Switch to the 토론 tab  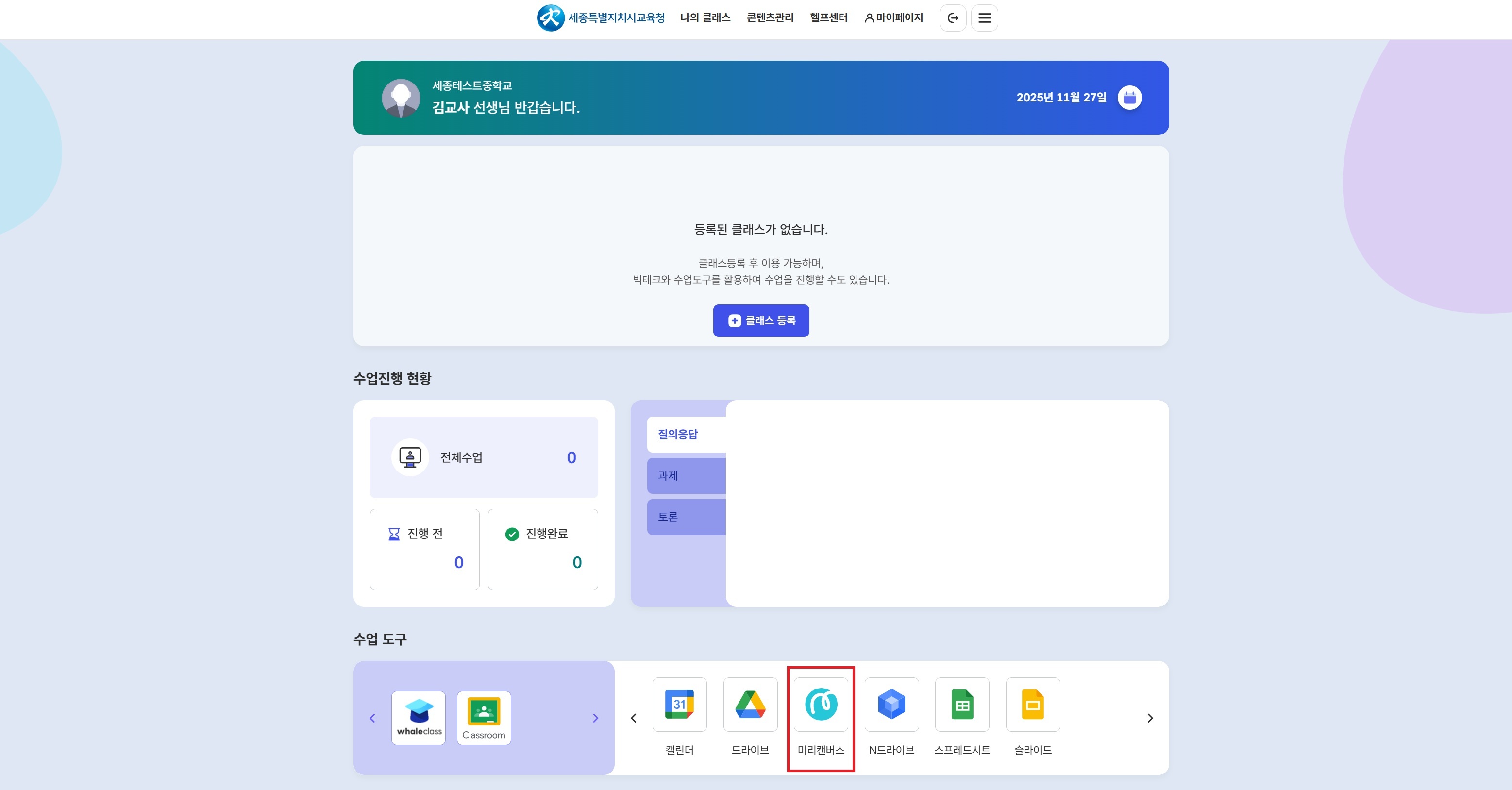point(686,517)
